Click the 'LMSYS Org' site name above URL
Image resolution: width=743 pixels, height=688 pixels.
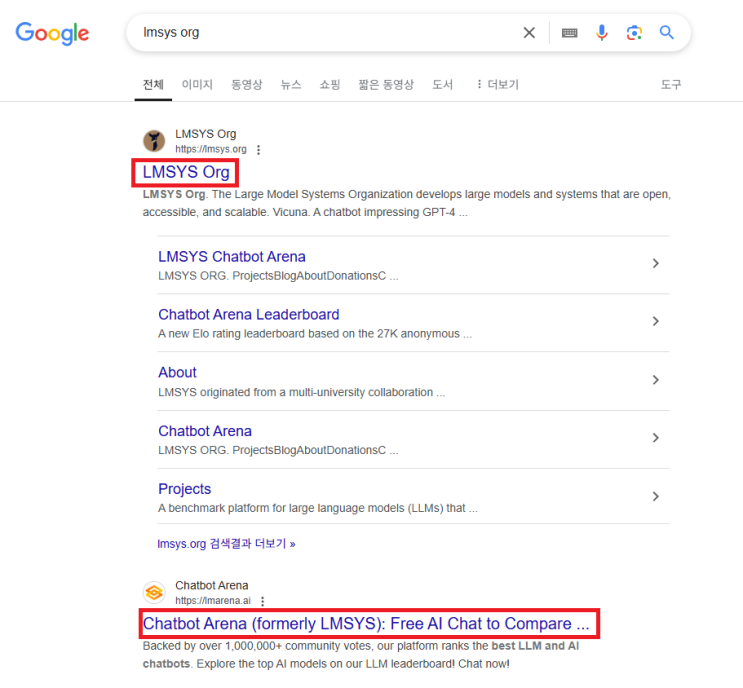(206, 134)
